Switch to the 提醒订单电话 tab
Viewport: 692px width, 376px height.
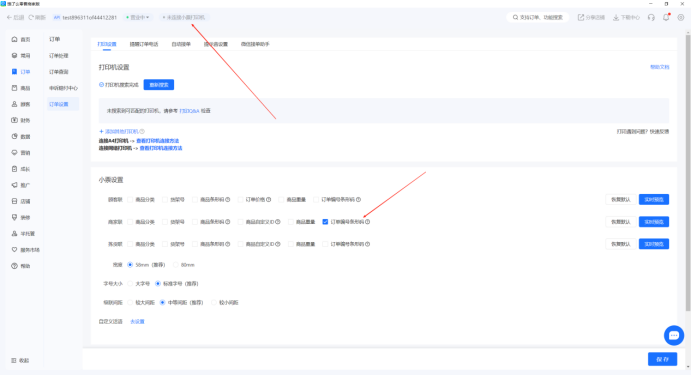coord(144,44)
